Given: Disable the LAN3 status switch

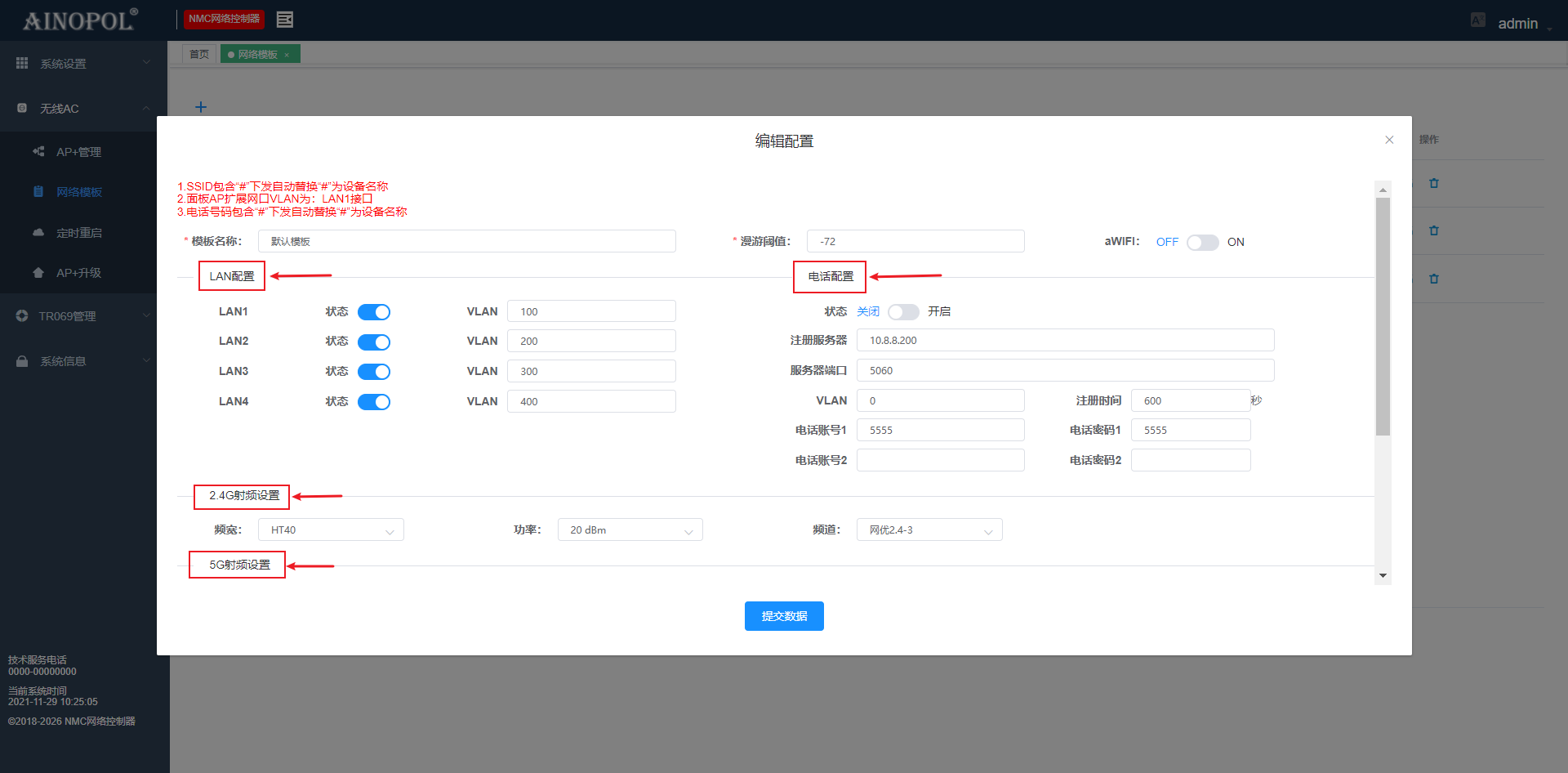Looking at the screenshot, I should 374,372.
